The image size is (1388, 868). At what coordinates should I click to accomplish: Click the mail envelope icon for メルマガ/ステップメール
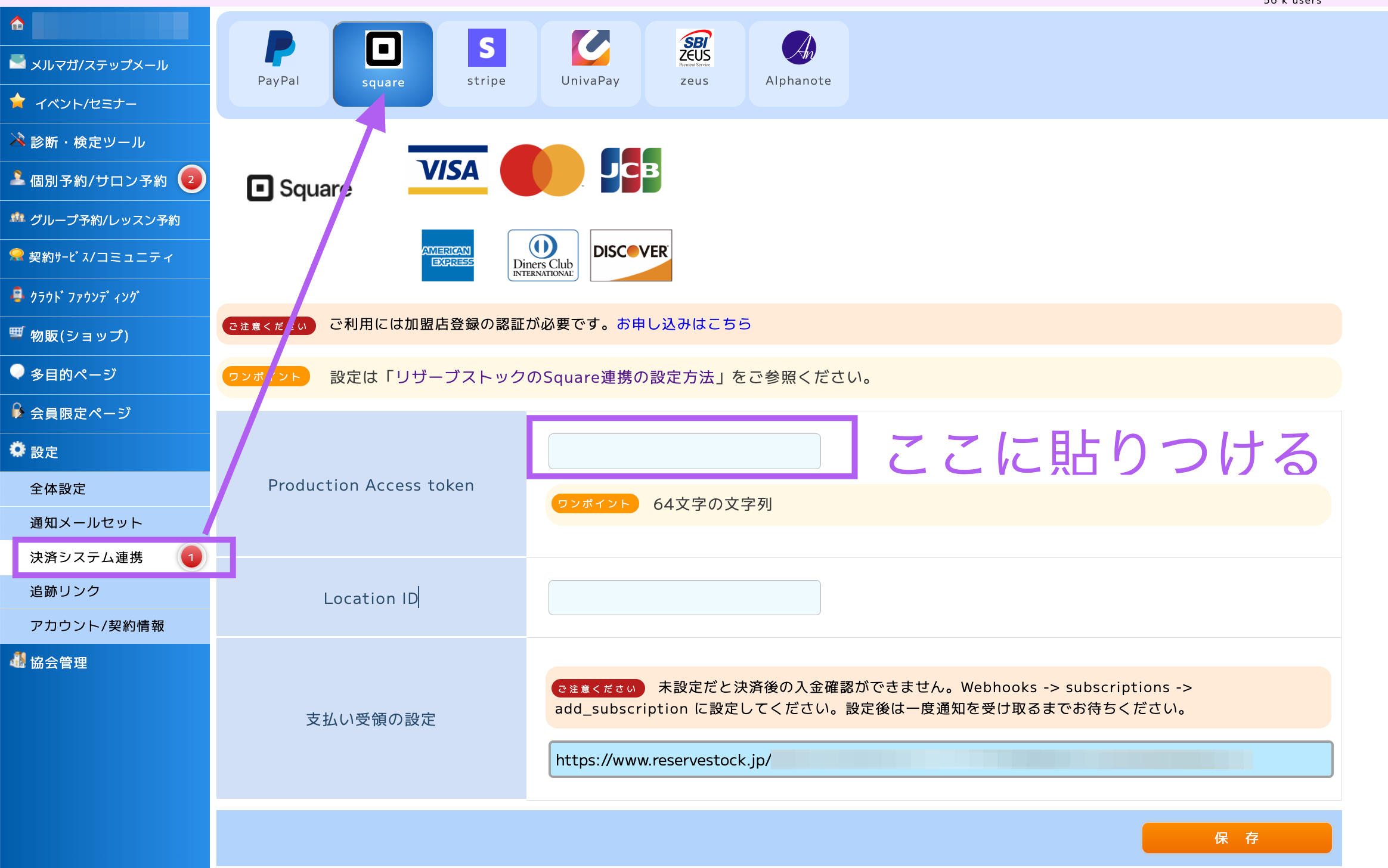coord(17,62)
